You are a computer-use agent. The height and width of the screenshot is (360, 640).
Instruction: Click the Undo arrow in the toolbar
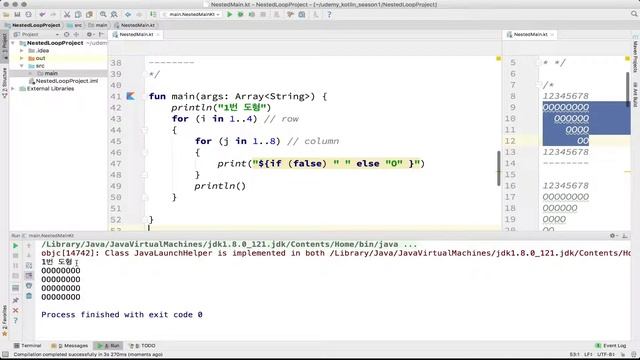[x=42, y=15]
